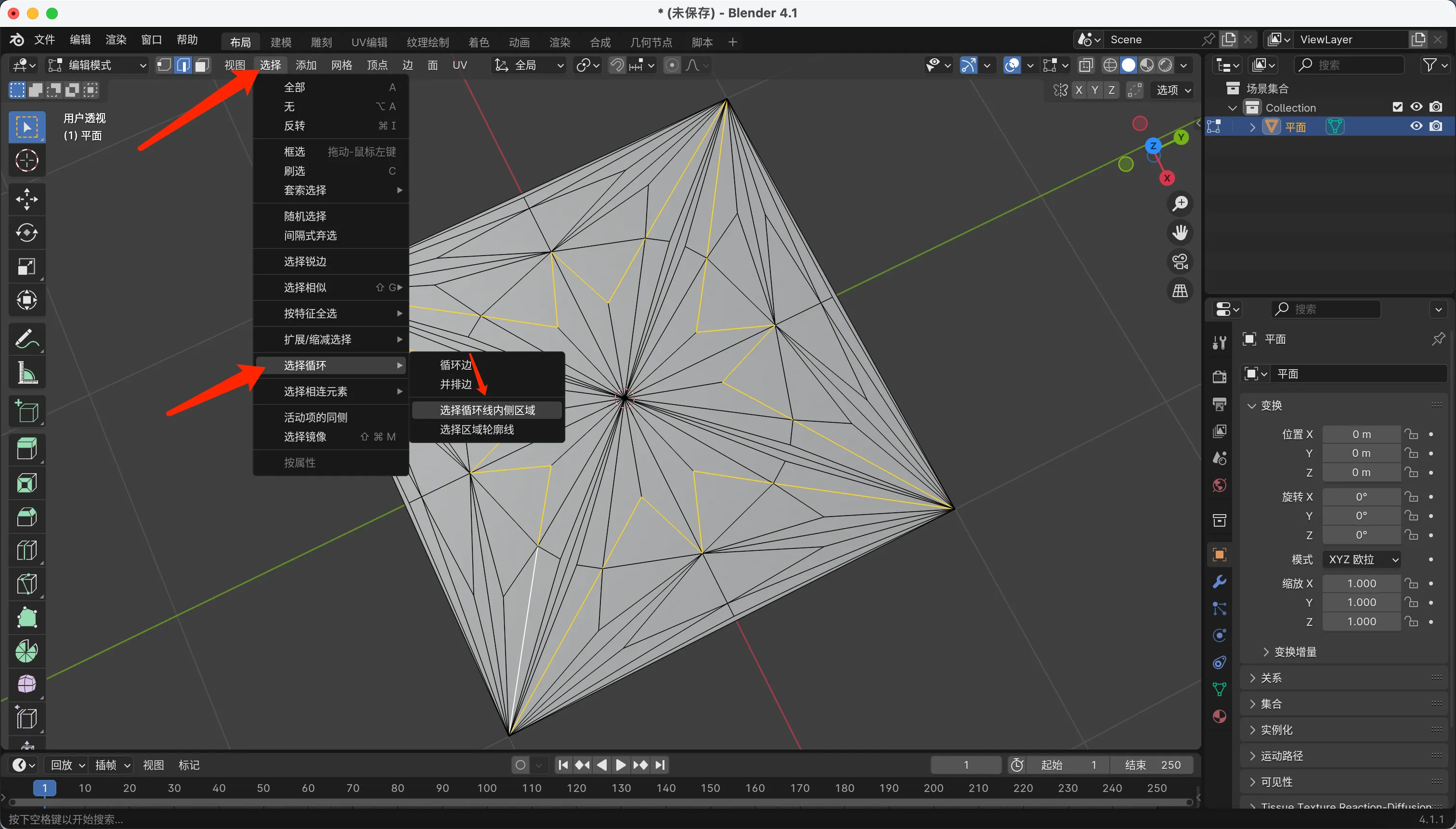Uncheck the Collection exclude checkbox
Screen dimensions: 1456x829
1397,107
